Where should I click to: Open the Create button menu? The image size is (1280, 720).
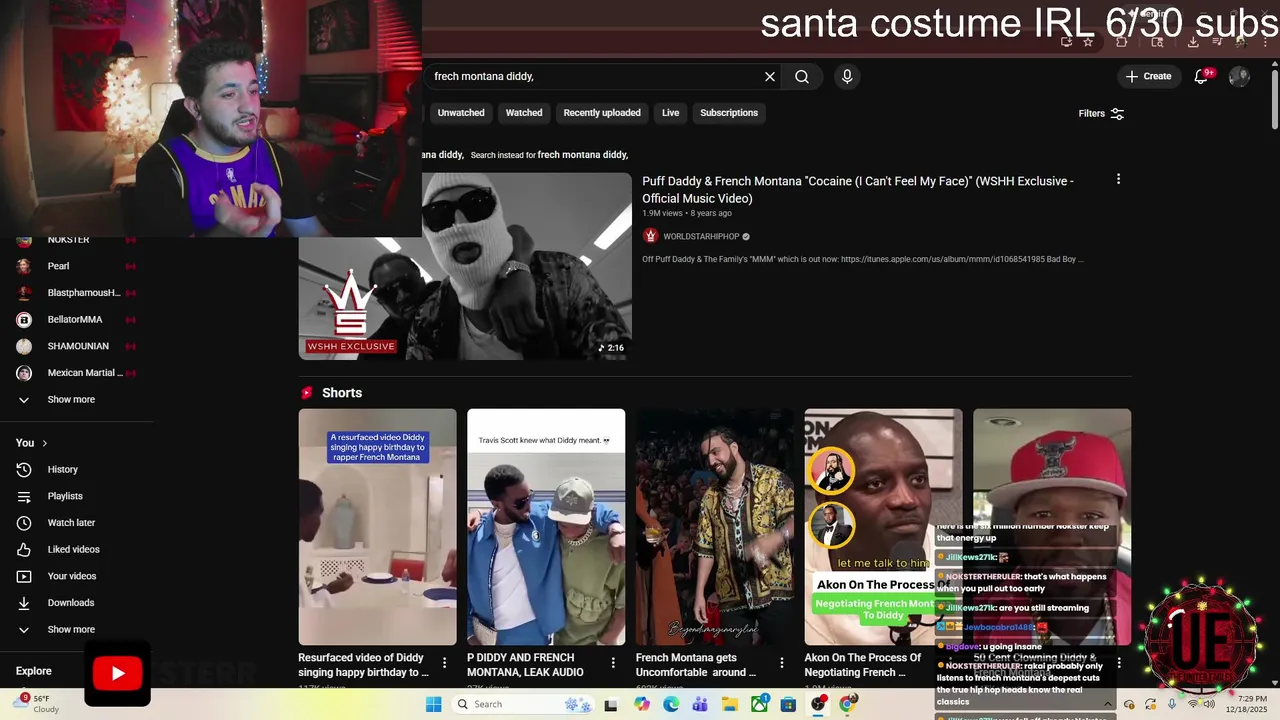click(x=1148, y=76)
